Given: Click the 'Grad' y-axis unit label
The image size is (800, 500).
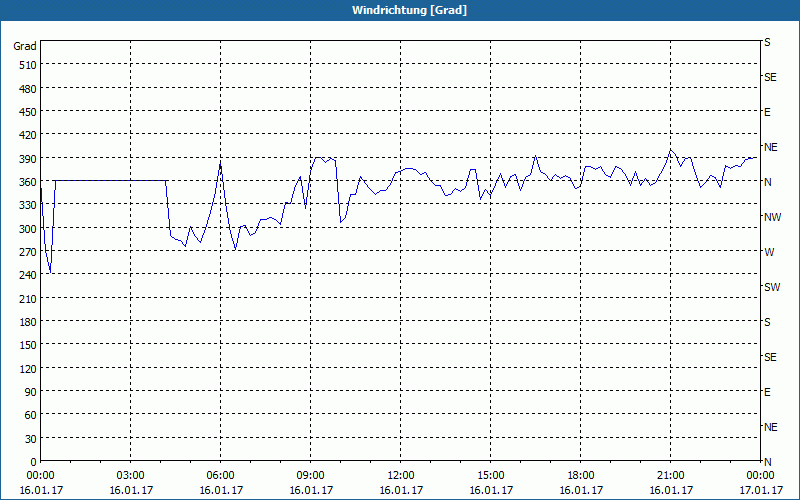Looking at the screenshot, I should (25, 46).
